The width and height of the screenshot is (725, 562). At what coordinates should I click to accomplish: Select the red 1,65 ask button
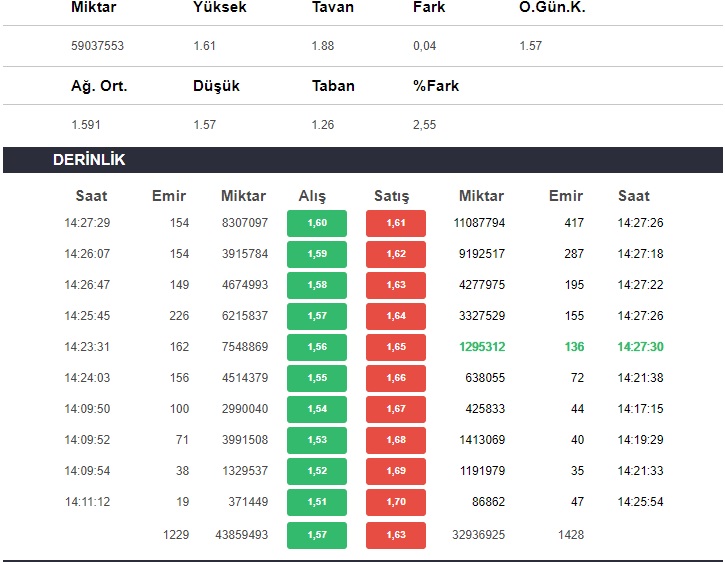coord(396,347)
